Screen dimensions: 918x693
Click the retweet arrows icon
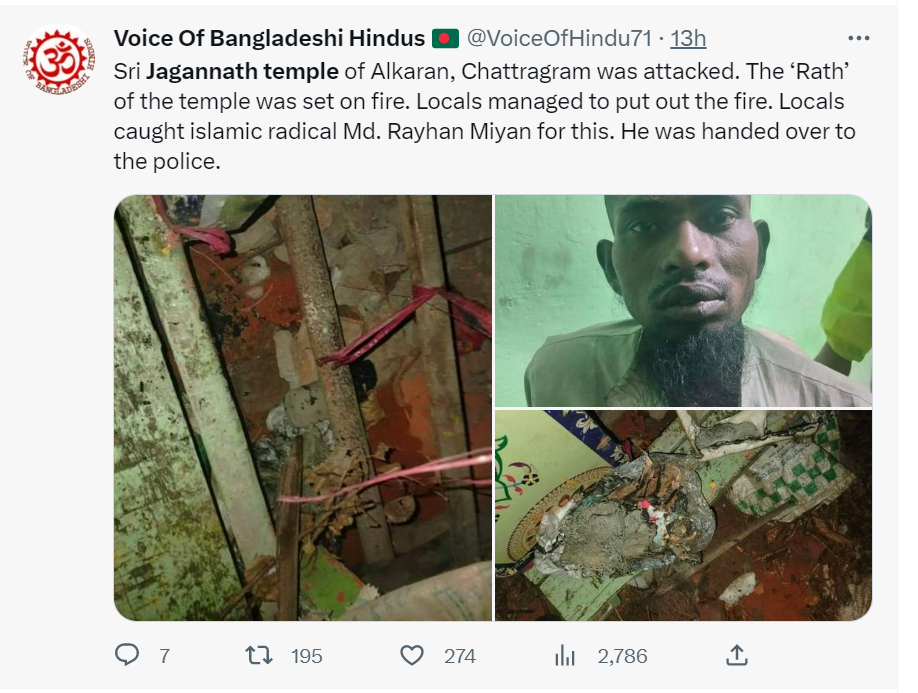(259, 655)
